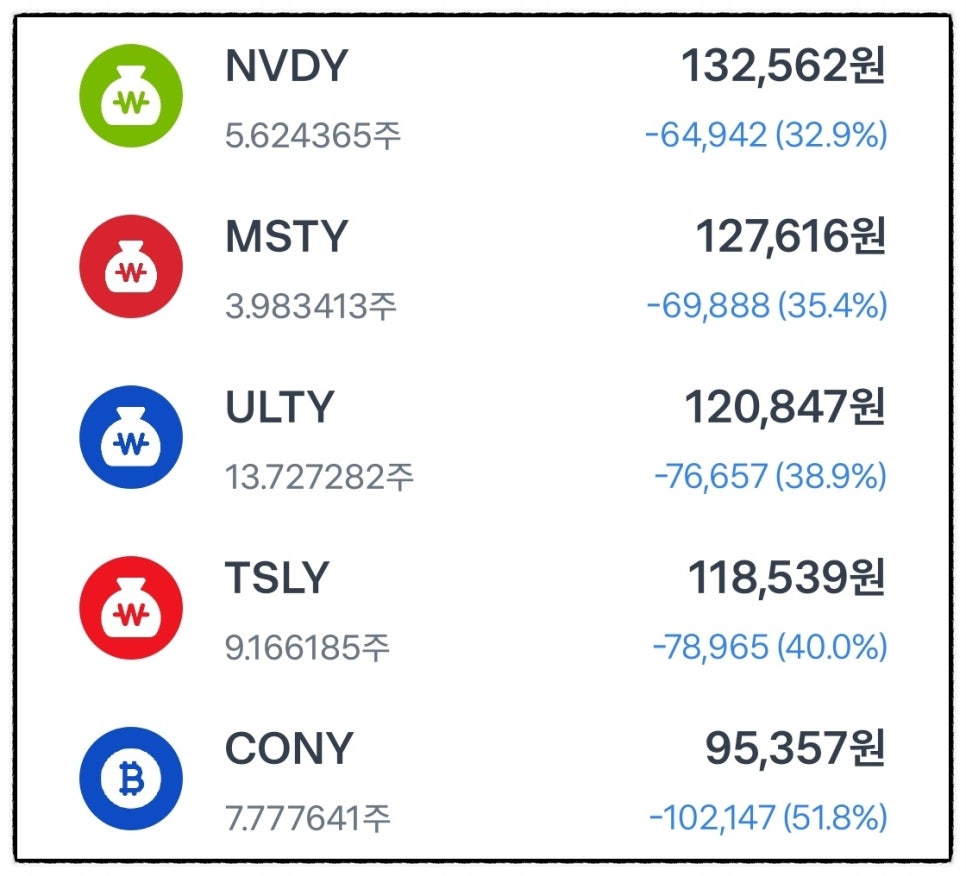Image resolution: width=966 pixels, height=876 pixels.
Task: Click the TSLY share count 9.166185주
Action: click(307, 648)
